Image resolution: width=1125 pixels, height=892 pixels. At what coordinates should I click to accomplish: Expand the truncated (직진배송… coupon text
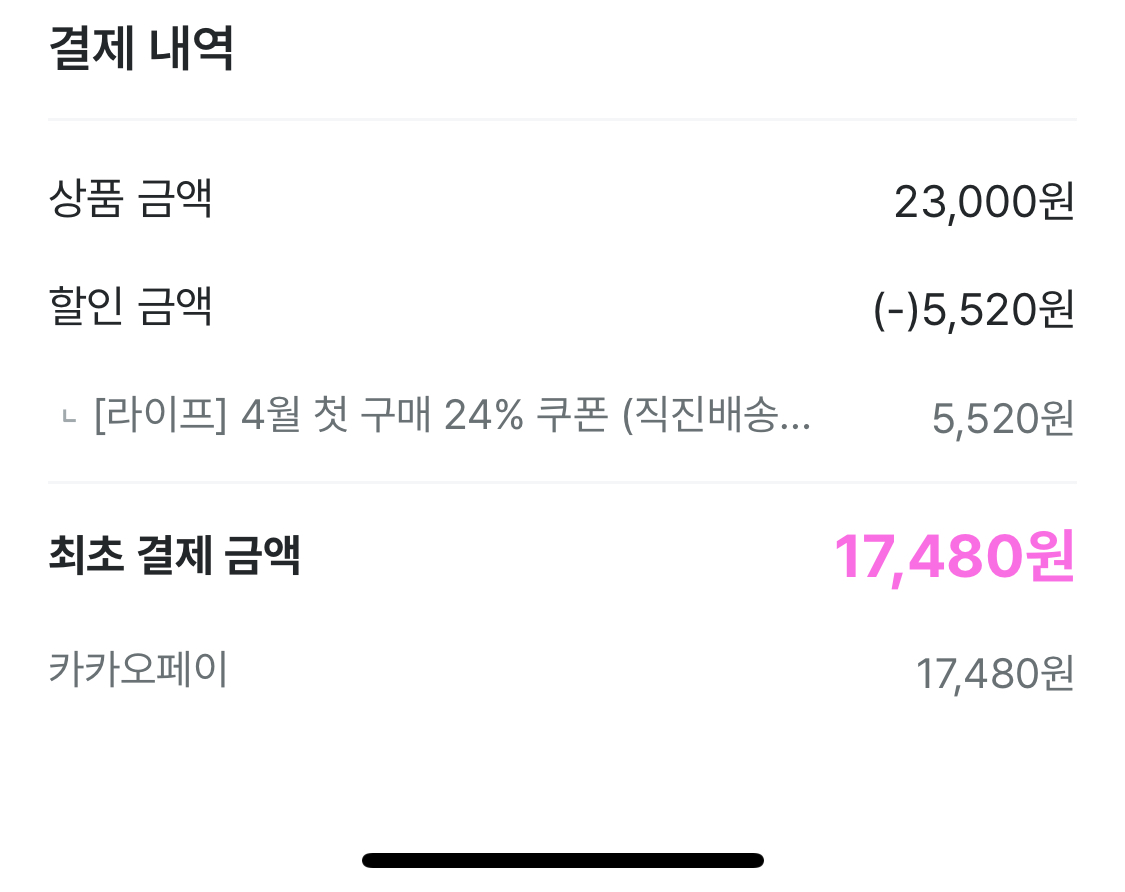[x=716, y=416]
